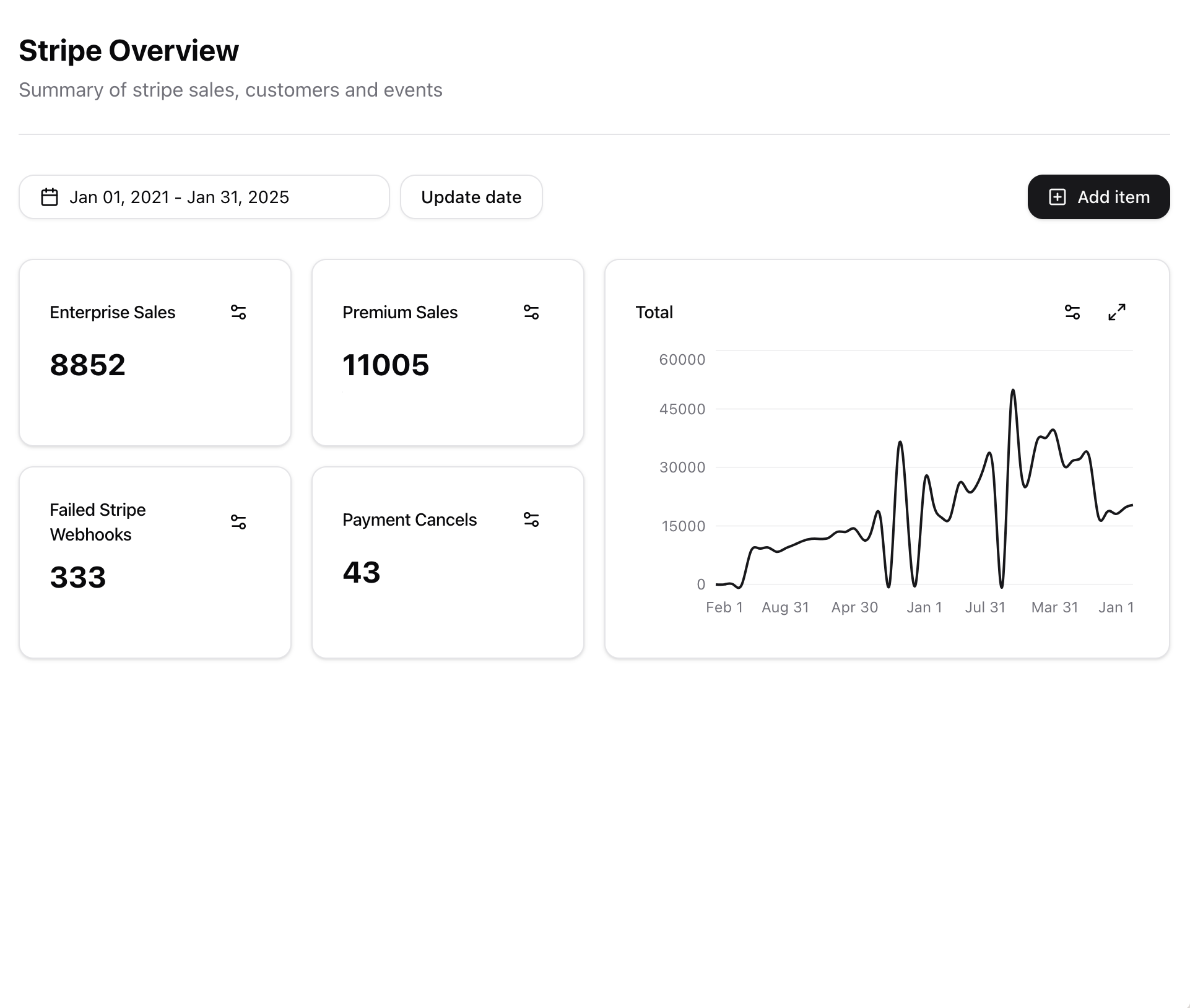
Task: Click the 15000 y-axis label
Action: (x=684, y=526)
